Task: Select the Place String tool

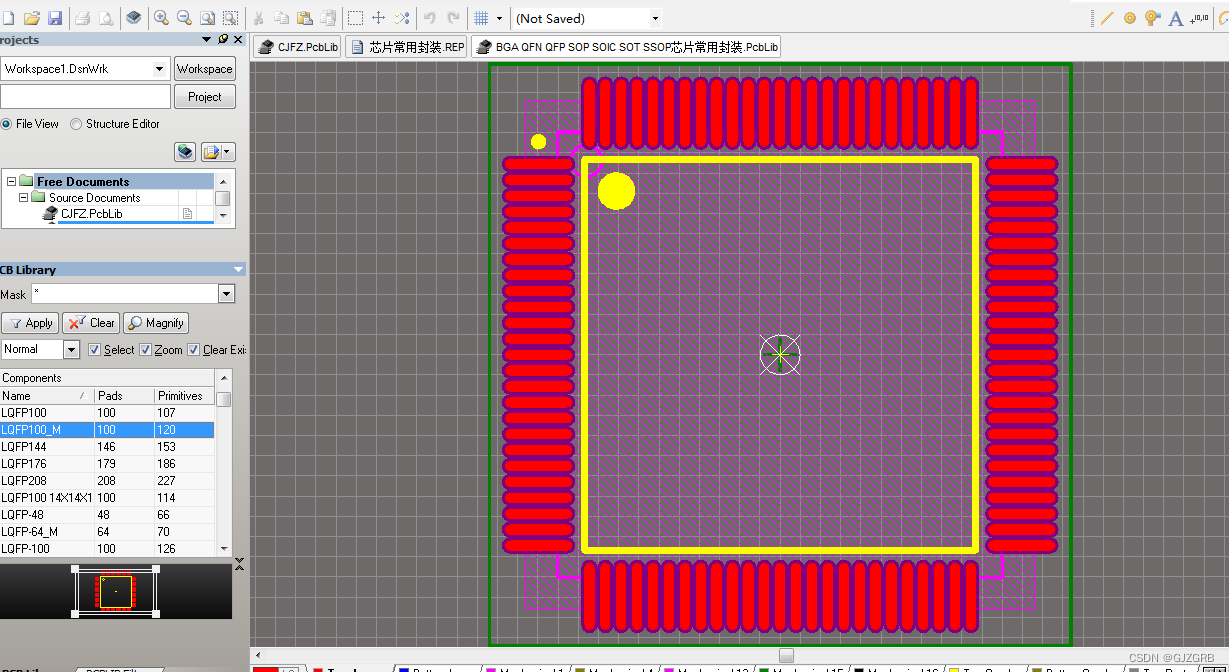Action: tap(1175, 17)
